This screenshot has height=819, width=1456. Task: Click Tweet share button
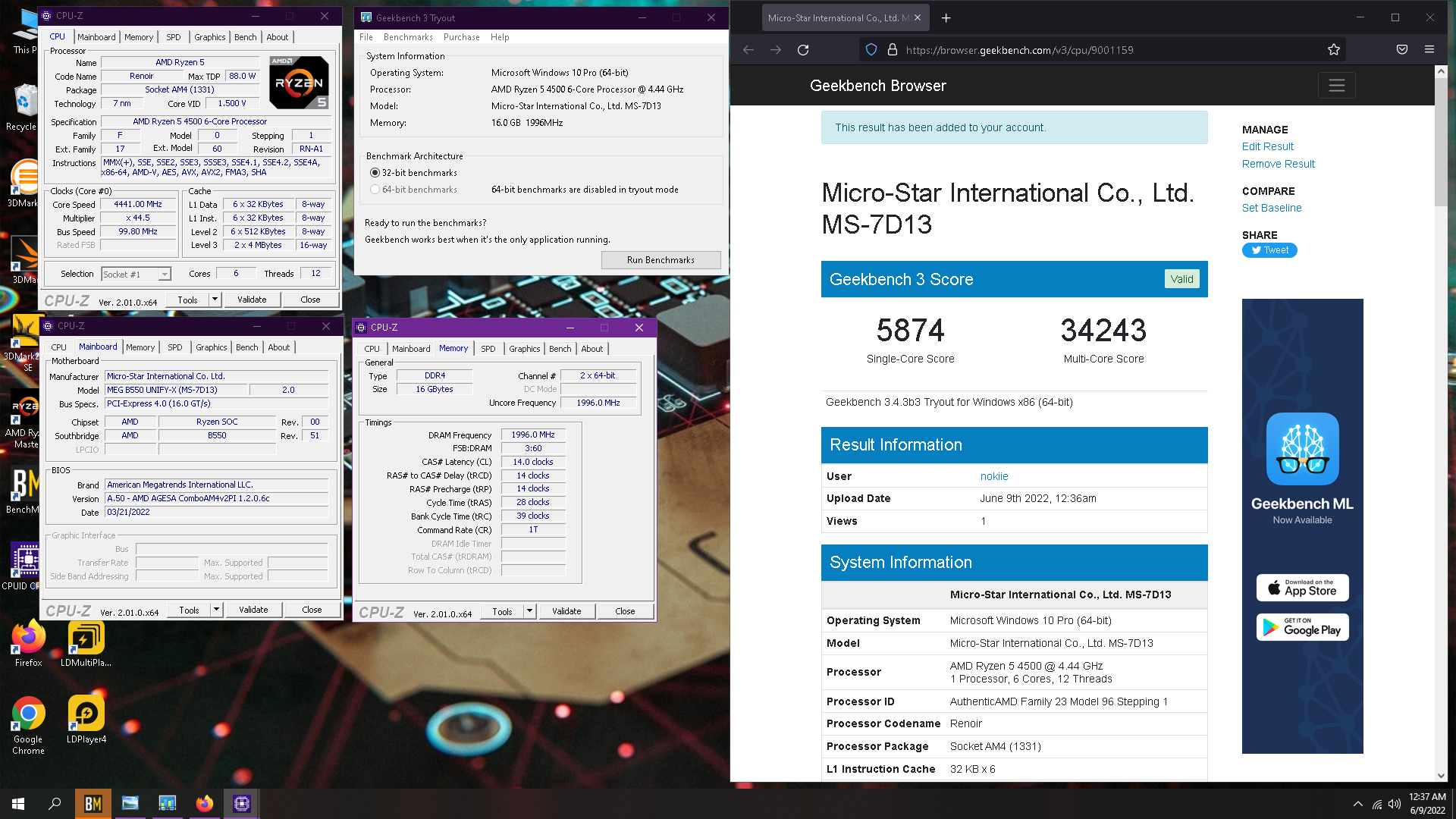click(x=1269, y=250)
